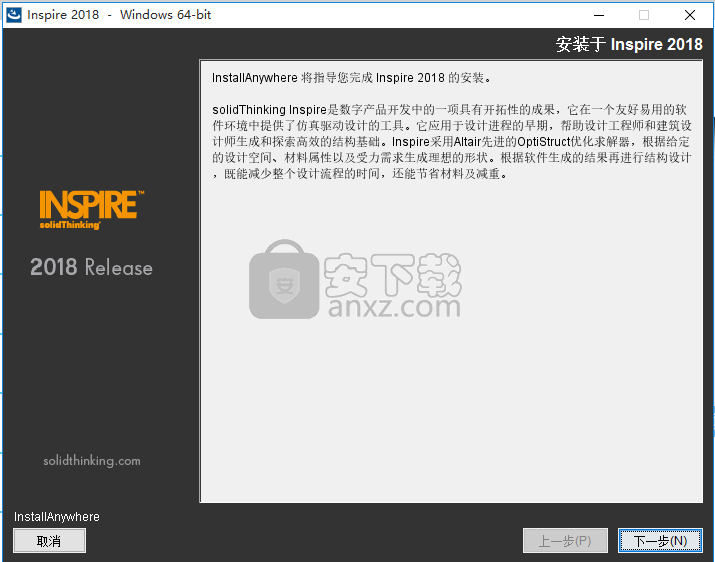Click the anxz.com watermark text
The width and height of the screenshot is (715, 562).
pos(393,307)
